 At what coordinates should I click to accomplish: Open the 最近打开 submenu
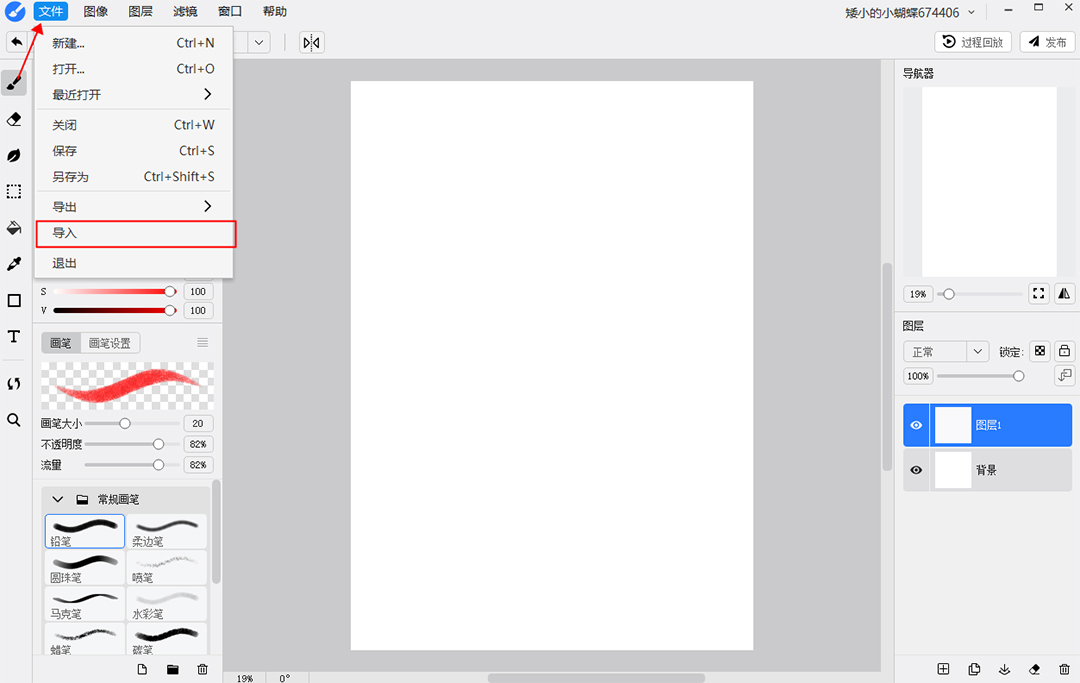134,94
